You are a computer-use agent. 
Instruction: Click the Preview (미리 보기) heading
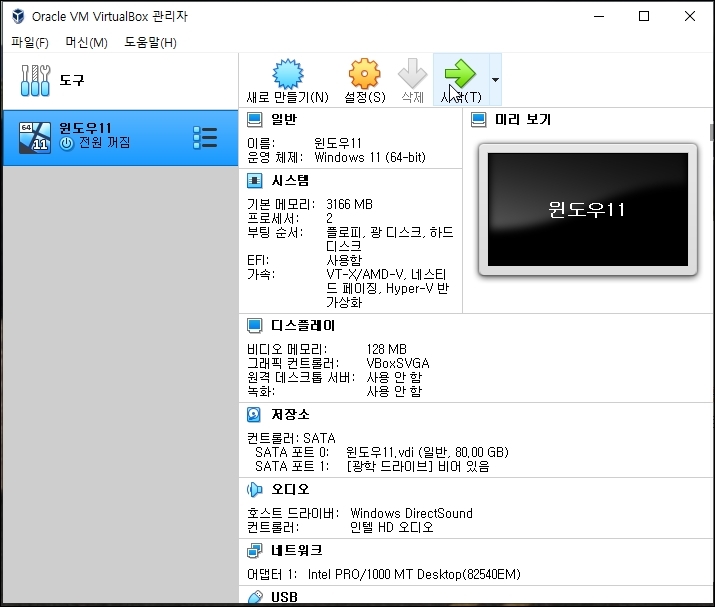523,119
